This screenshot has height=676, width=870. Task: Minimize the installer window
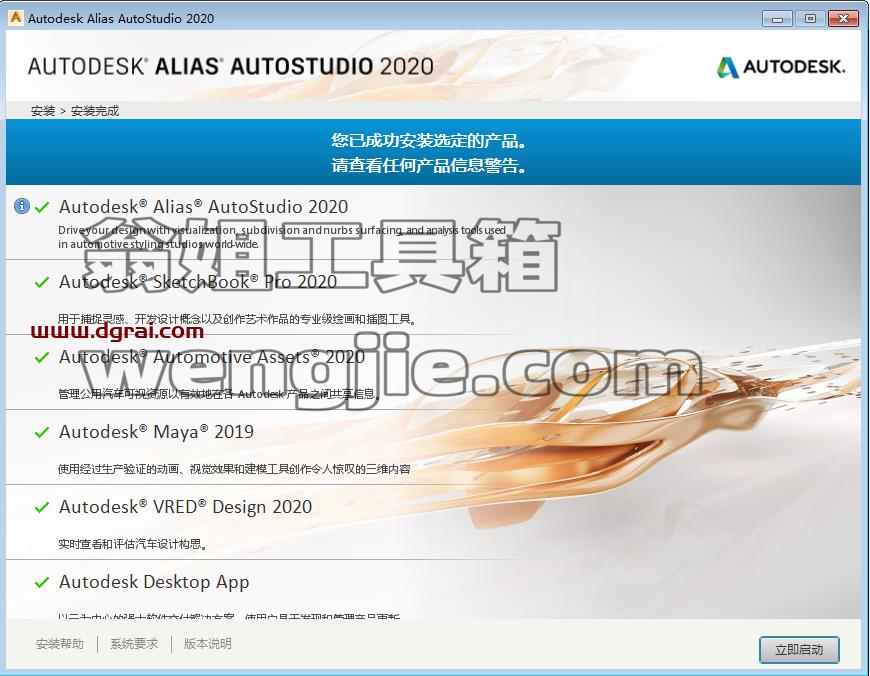click(777, 19)
